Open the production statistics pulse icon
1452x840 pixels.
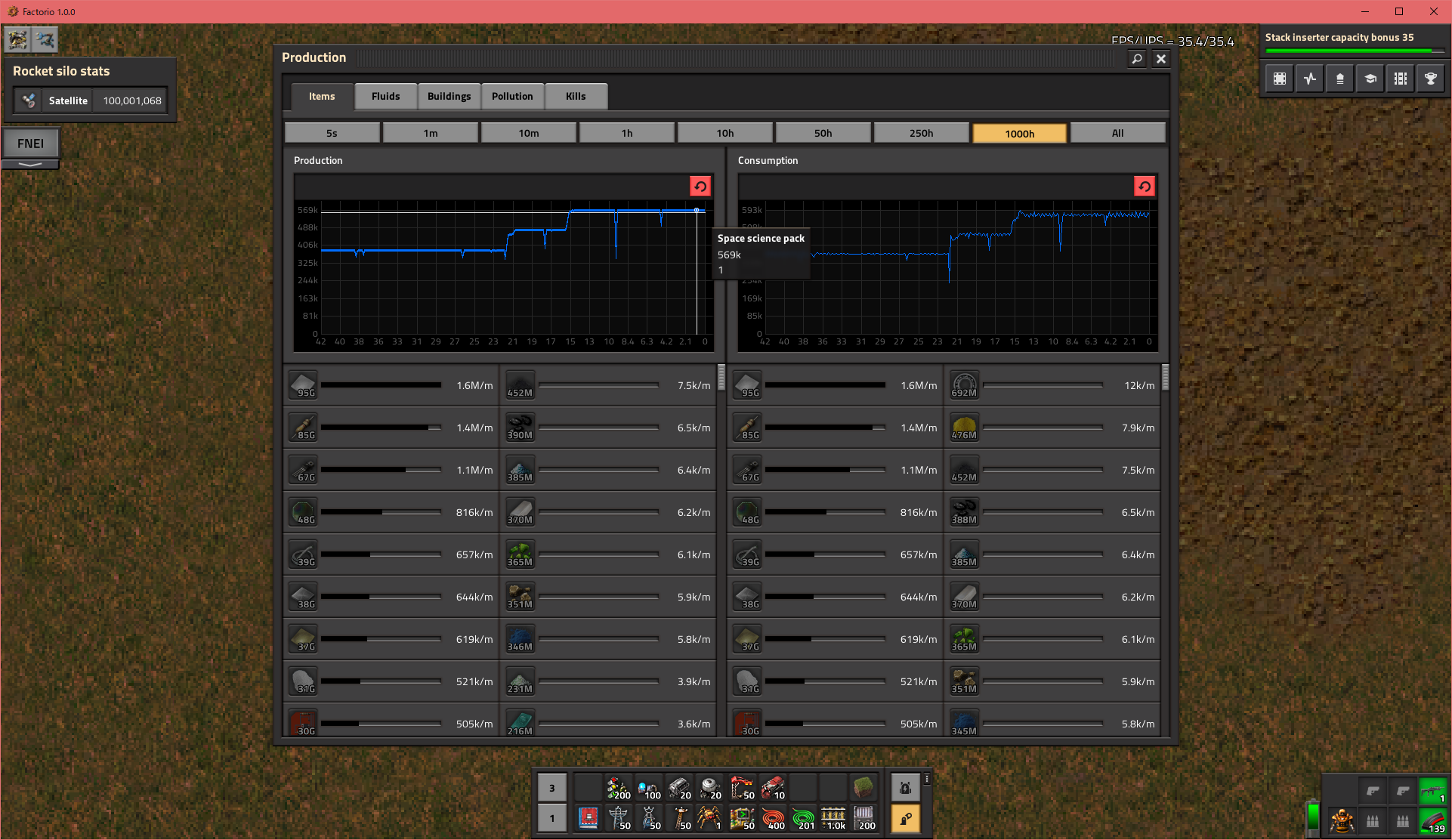[x=1309, y=79]
